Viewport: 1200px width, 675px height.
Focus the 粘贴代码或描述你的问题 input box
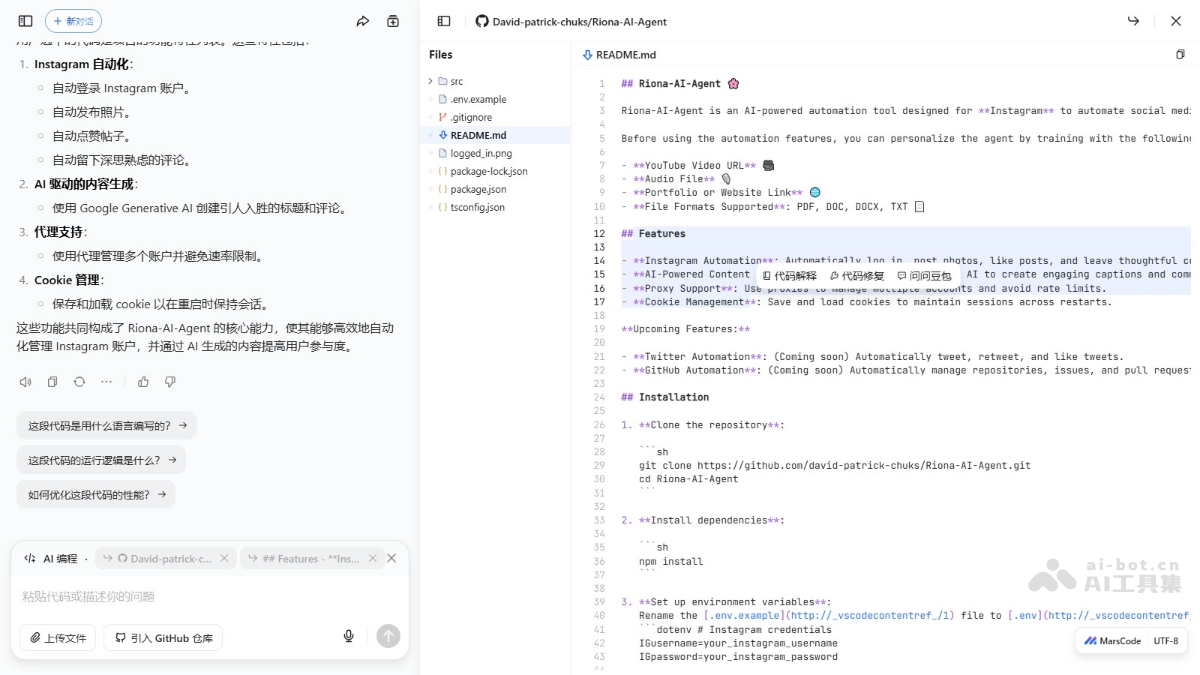(200, 597)
